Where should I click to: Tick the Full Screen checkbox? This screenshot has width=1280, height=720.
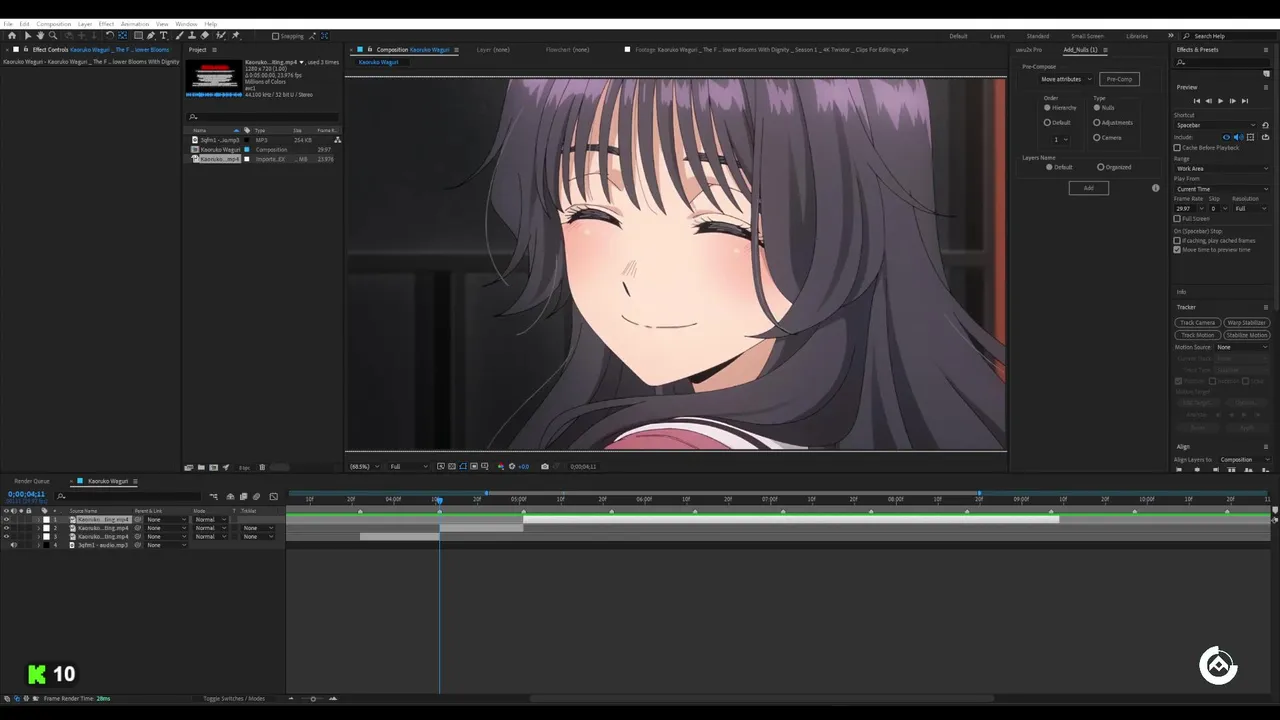click(1177, 218)
